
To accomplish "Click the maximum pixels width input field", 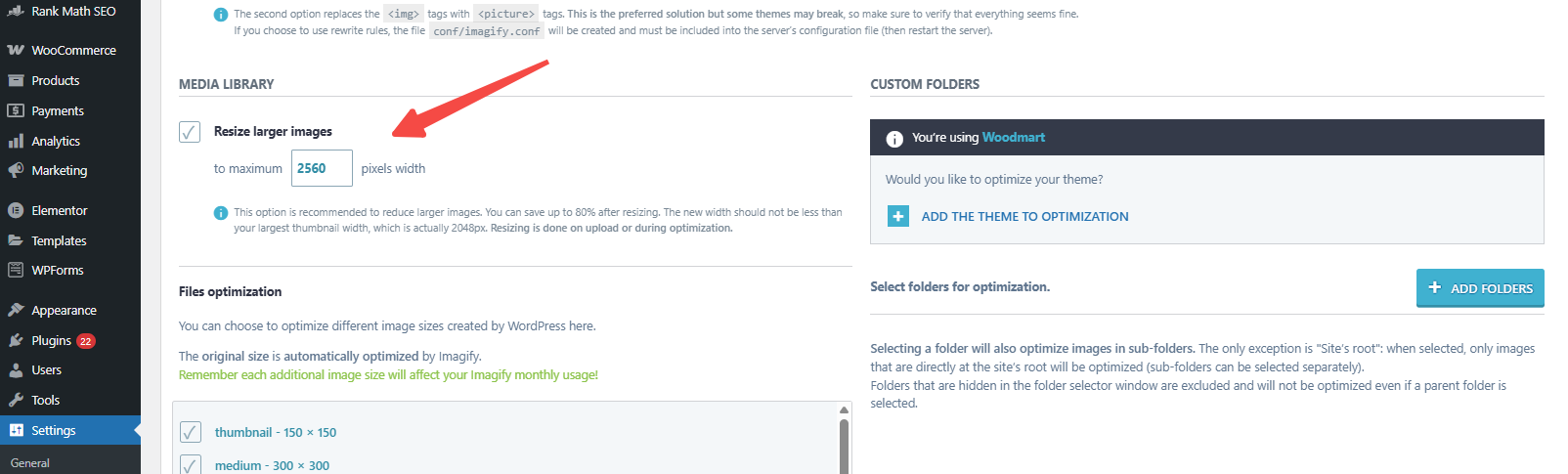I will tap(322, 168).
